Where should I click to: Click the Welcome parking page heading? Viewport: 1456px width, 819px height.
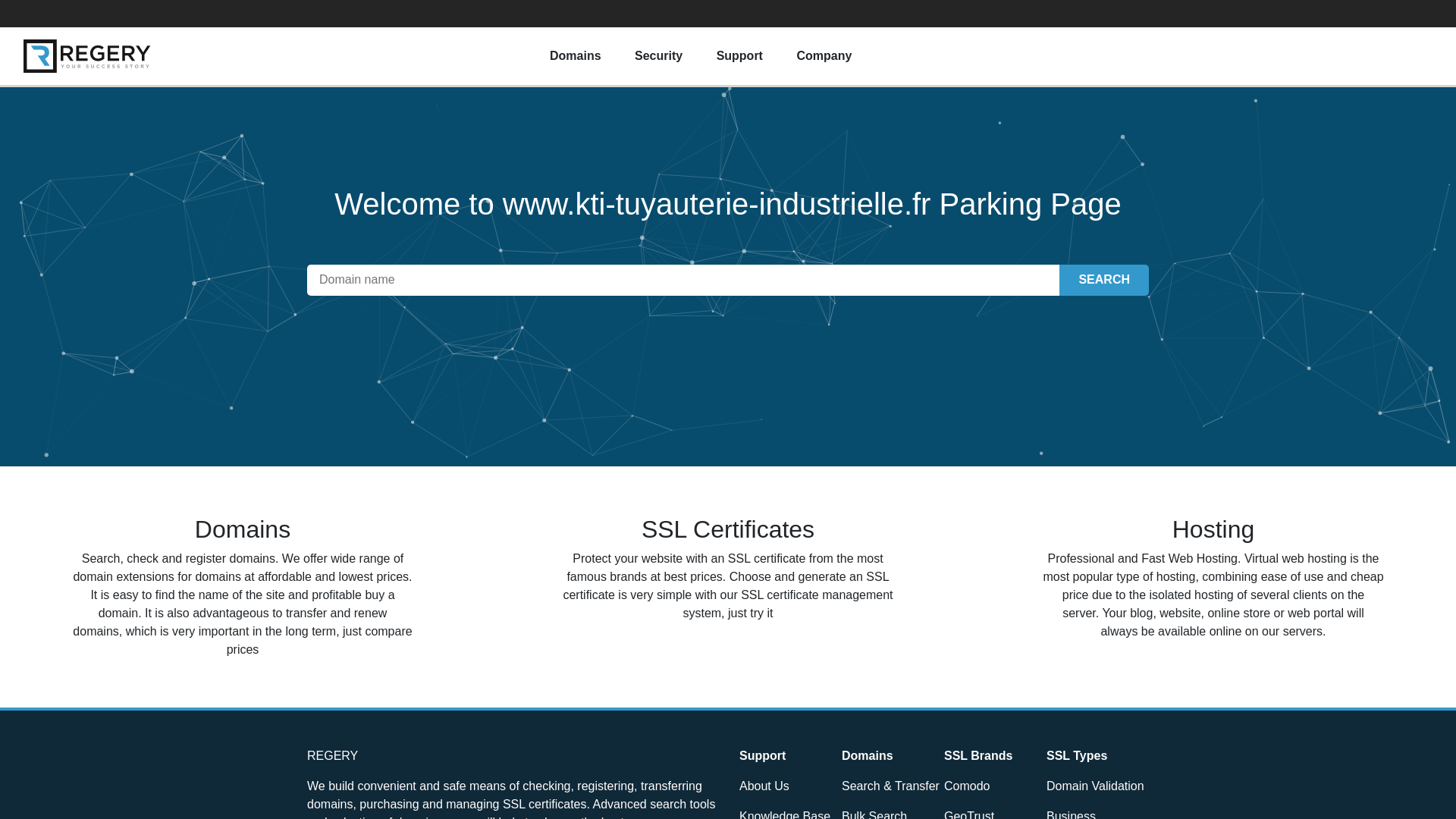727,204
